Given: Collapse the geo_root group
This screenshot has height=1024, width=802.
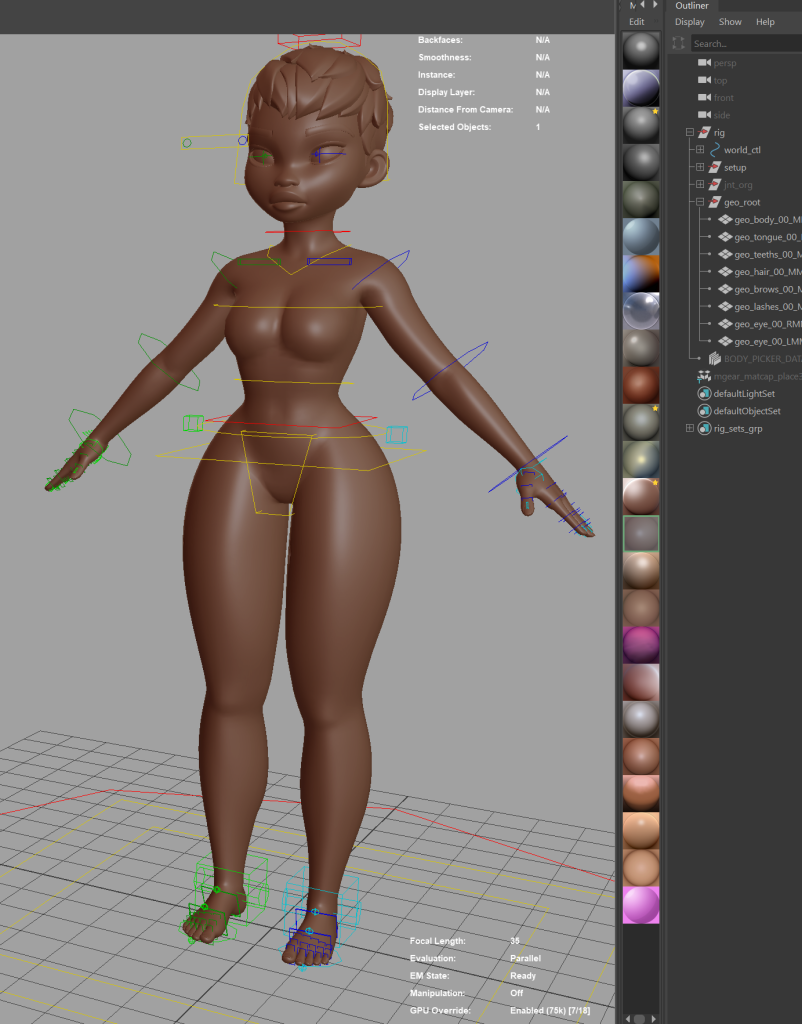Looking at the screenshot, I should click(x=700, y=203).
